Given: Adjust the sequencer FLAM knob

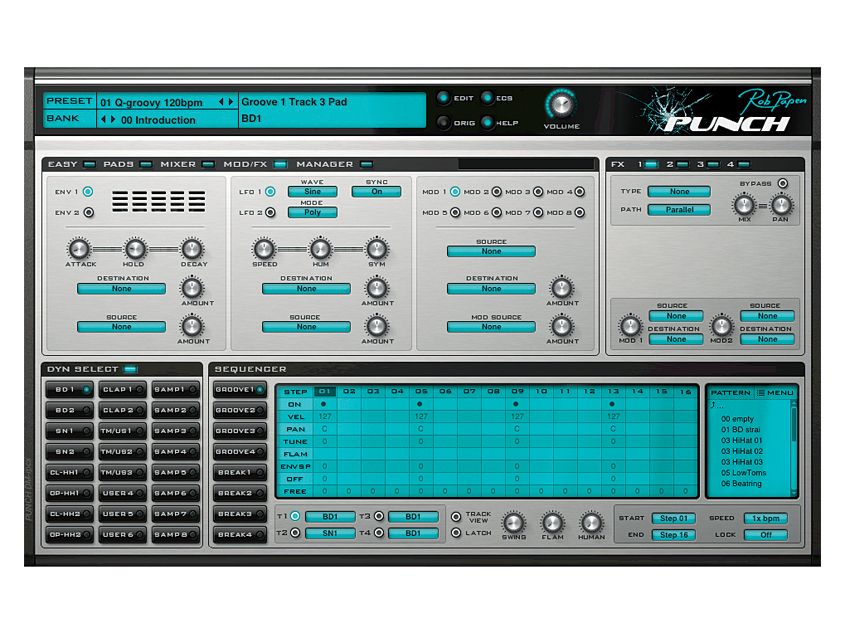Looking at the screenshot, I should 552,523.
